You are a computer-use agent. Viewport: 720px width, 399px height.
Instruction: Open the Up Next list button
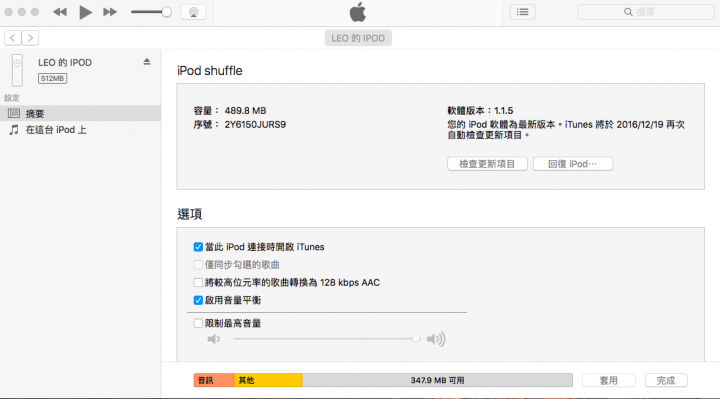pos(523,12)
